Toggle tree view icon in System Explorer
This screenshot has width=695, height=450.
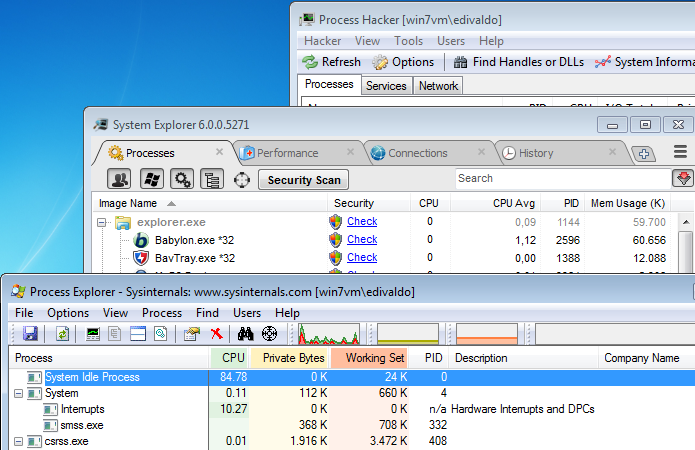(x=212, y=179)
